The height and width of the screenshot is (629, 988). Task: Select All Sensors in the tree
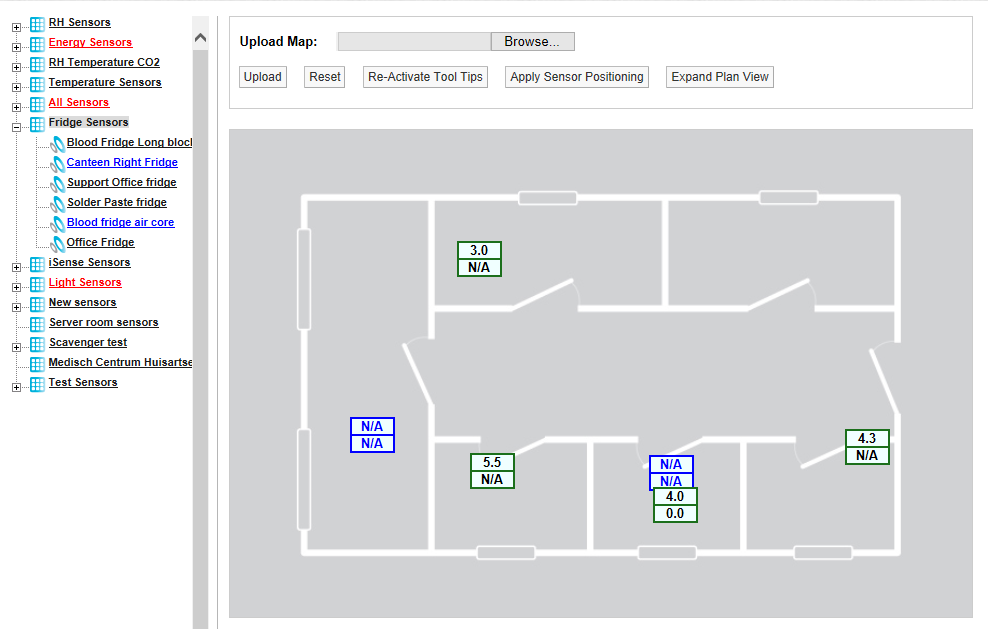(78, 102)
